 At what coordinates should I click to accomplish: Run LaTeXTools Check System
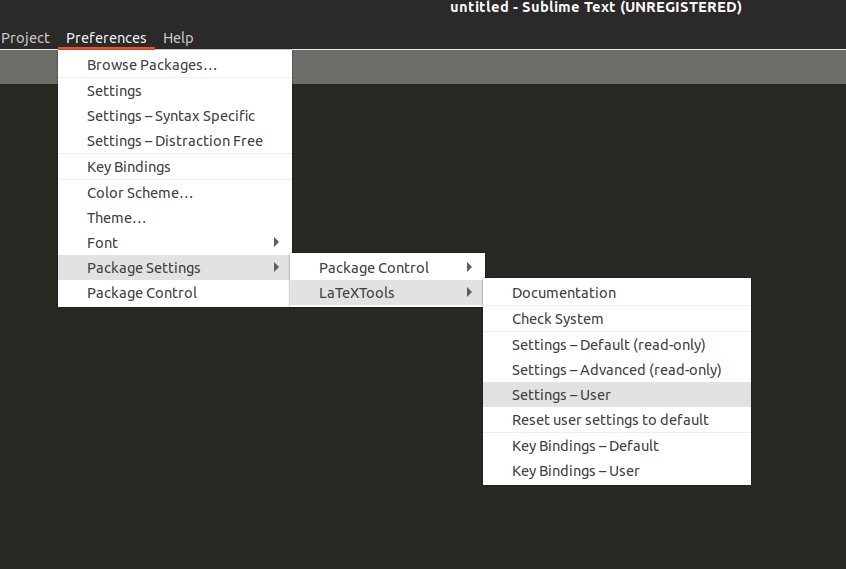pos(617,319)
